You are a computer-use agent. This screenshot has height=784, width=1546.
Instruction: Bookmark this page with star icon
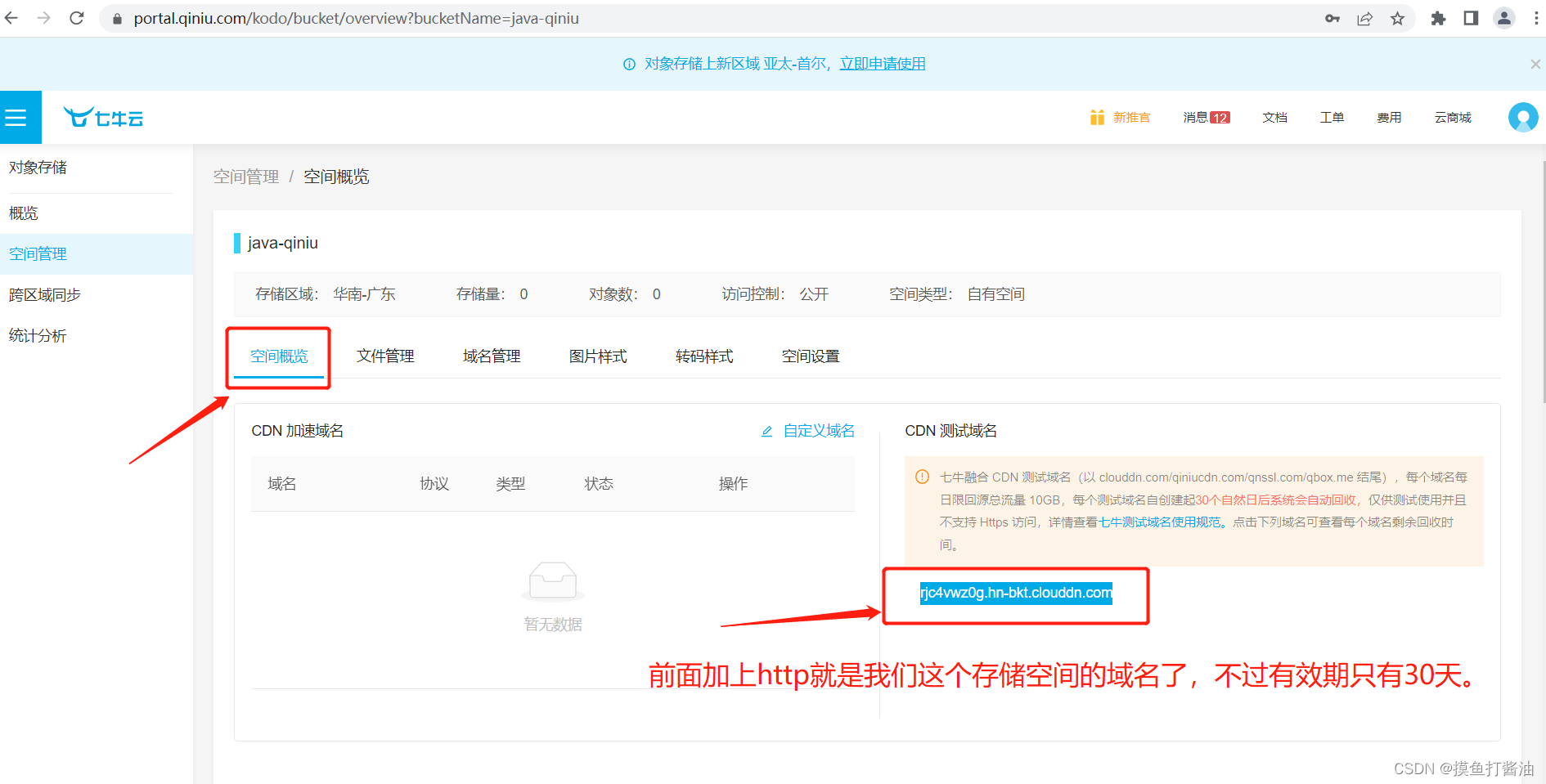pyautogui.click(x=1397, y=18)
